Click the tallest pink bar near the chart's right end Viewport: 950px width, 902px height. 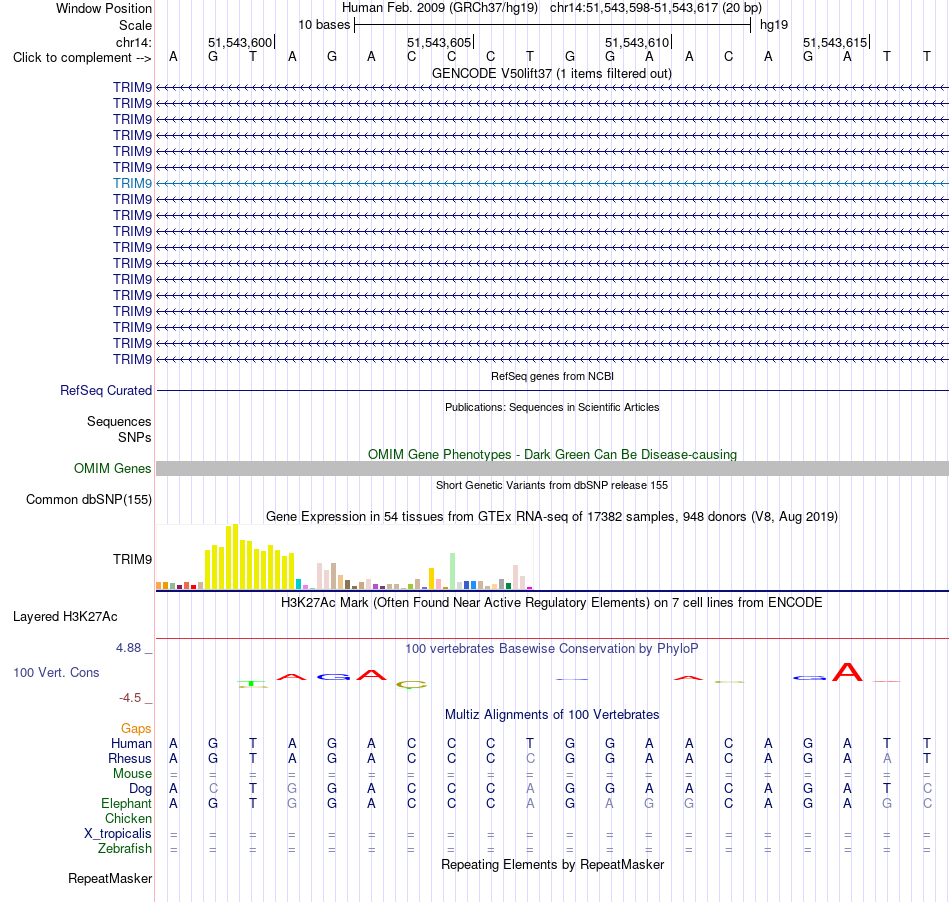point(516,577)
